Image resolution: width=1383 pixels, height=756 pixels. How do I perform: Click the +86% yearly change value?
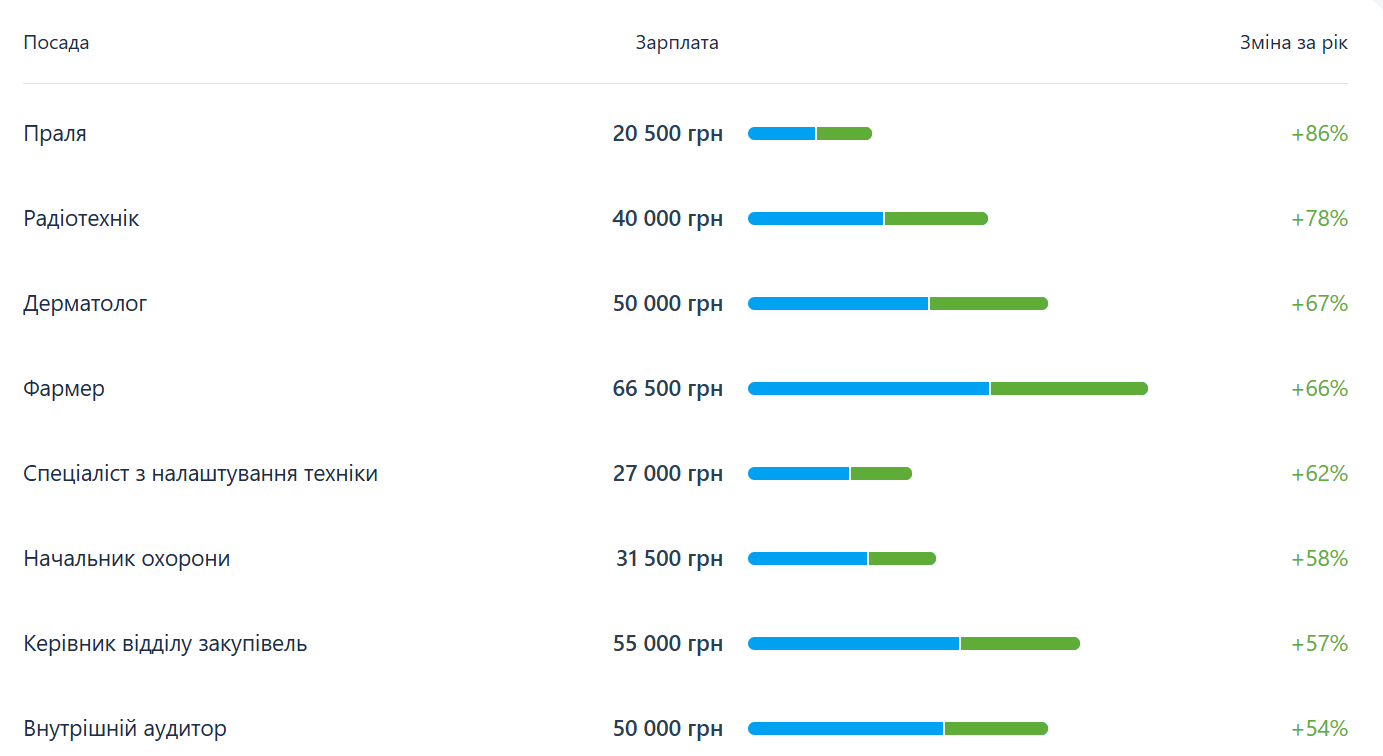[x=1319, y=134]
